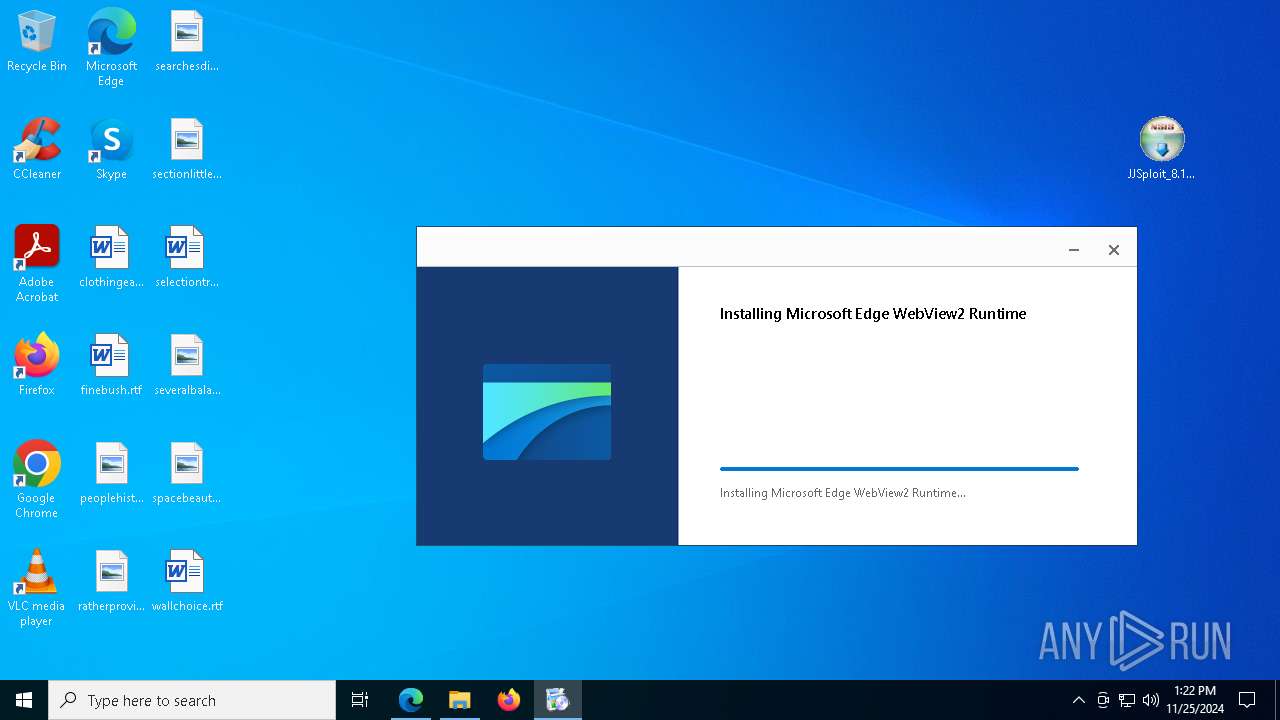
Task: Select the selectiontr... Word document
Action: [187, 258]
